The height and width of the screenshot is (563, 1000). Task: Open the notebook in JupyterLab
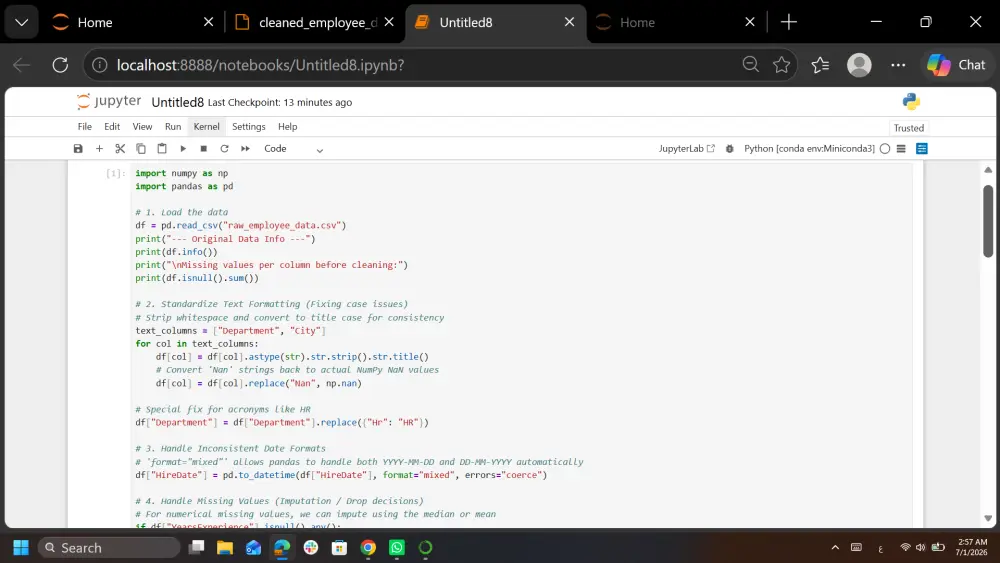(687, 149)
